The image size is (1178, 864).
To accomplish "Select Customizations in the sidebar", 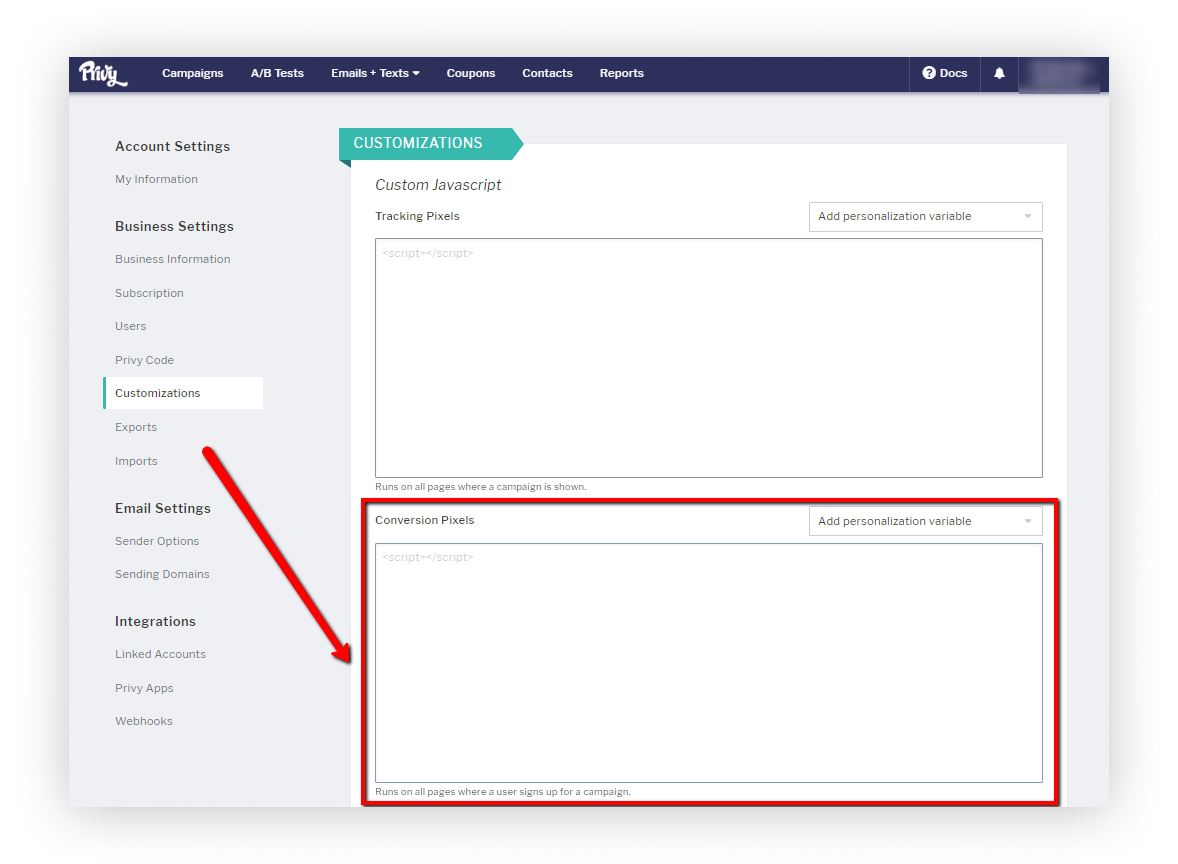I will click(x=183, y=393).
